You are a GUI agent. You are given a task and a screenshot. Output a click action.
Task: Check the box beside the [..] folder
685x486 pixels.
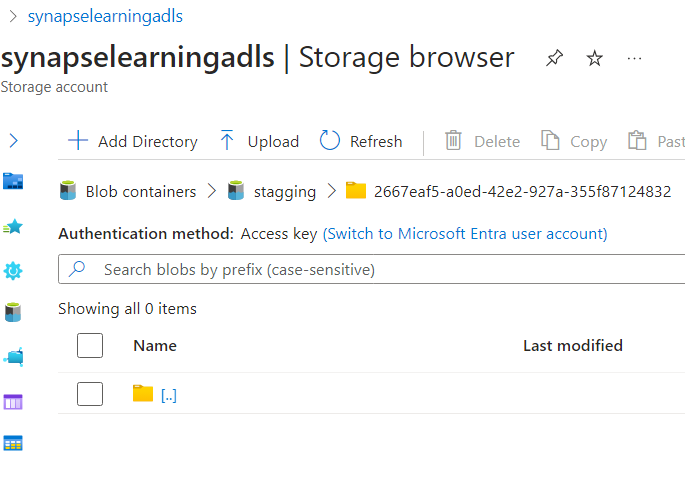click(90, 394)
